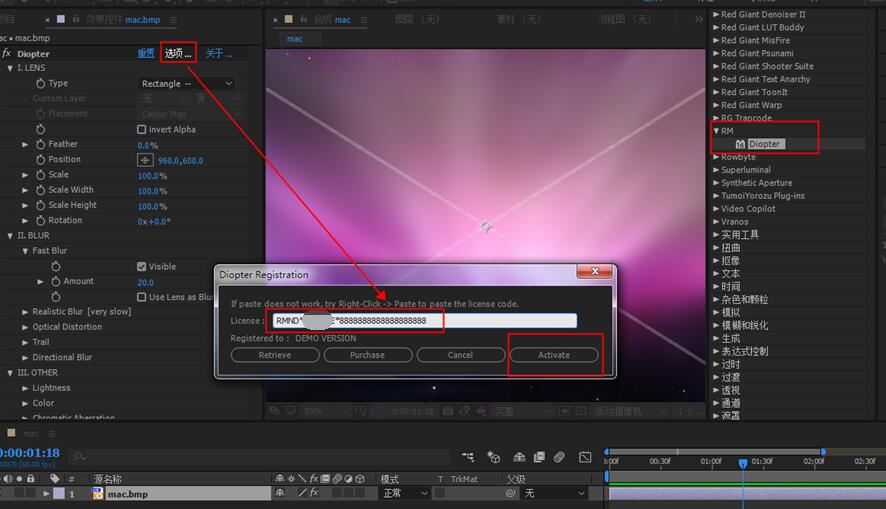
Task: Click the Position value 960.0,600.0
Action: pos(181,160)
